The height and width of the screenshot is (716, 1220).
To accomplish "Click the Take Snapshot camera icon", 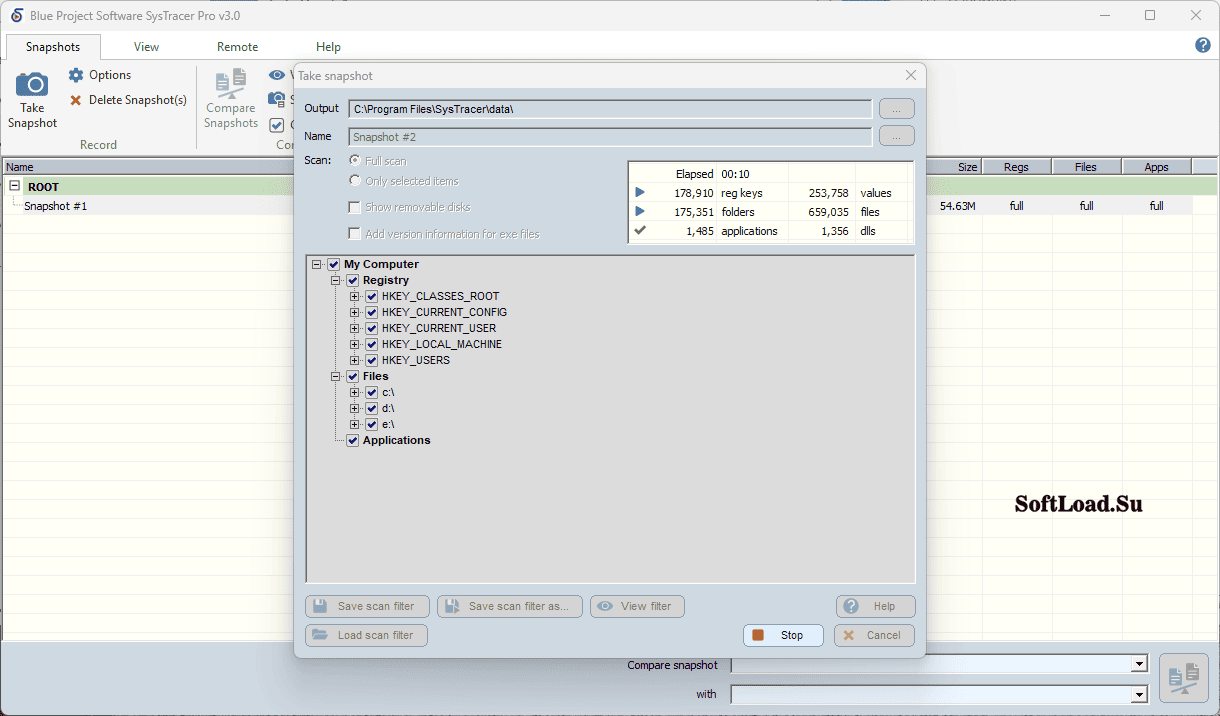I will pyautogui.click(x=32, y=85).
